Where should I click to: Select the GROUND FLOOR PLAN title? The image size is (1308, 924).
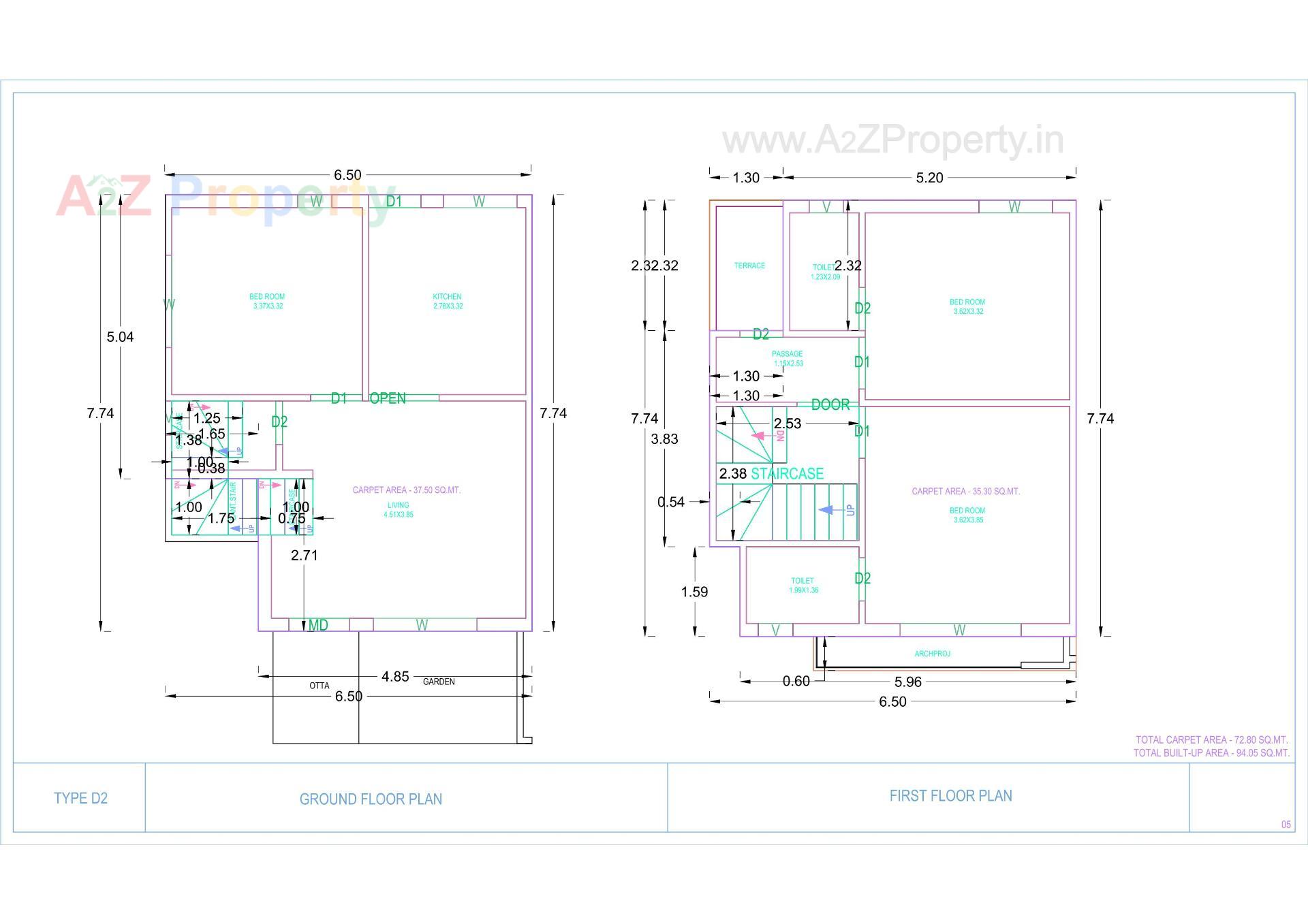[371, 799]
